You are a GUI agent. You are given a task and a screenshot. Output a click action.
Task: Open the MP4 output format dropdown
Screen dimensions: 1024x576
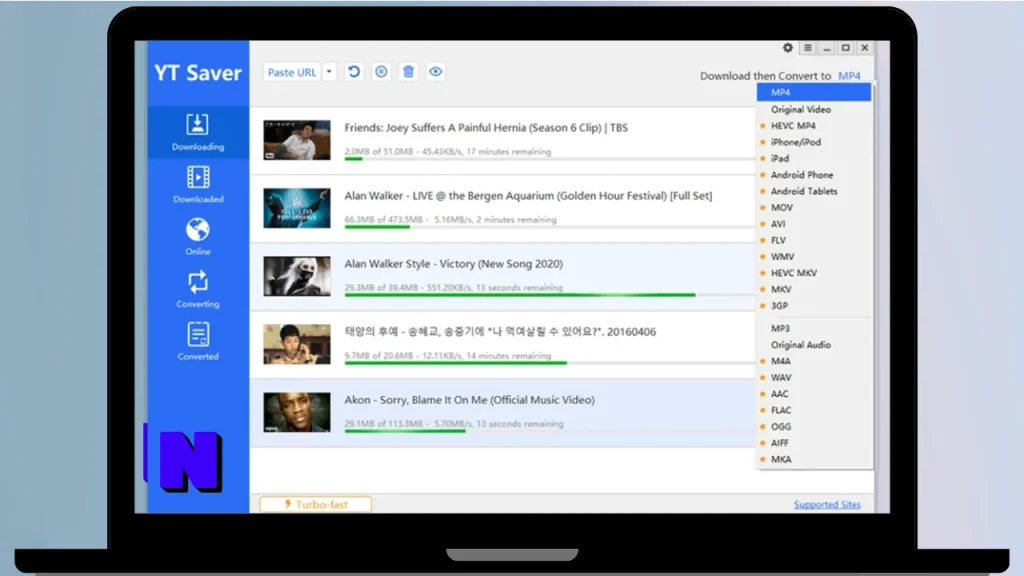tap(849, 76)
